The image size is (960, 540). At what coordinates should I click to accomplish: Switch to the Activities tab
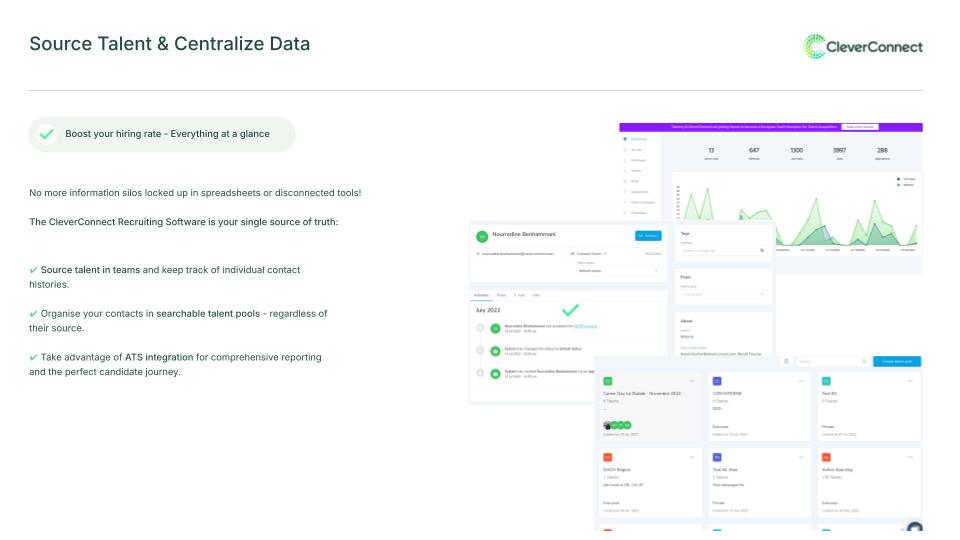click(481, 295)
